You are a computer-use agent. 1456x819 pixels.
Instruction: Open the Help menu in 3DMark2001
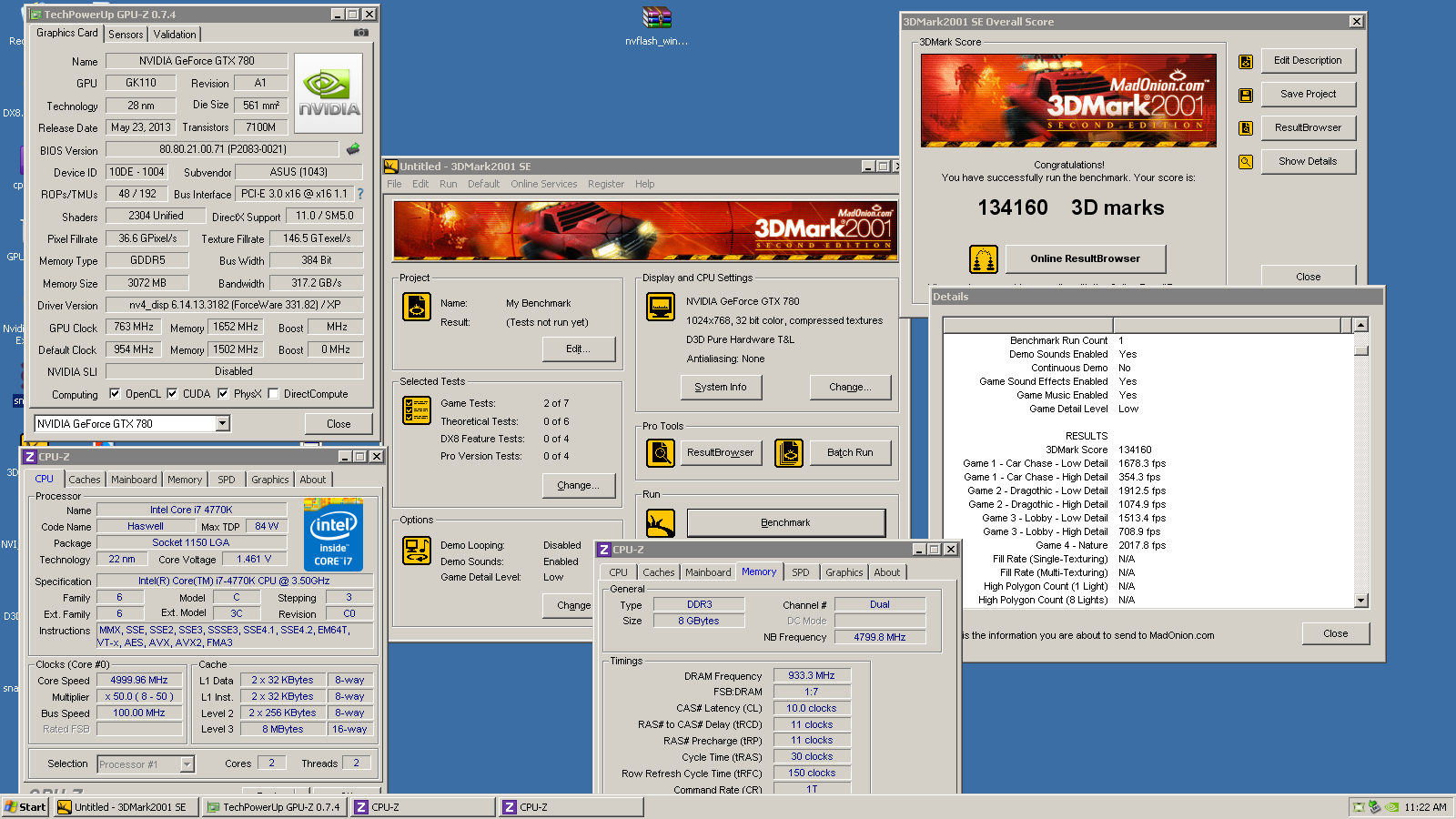[644, 184]
